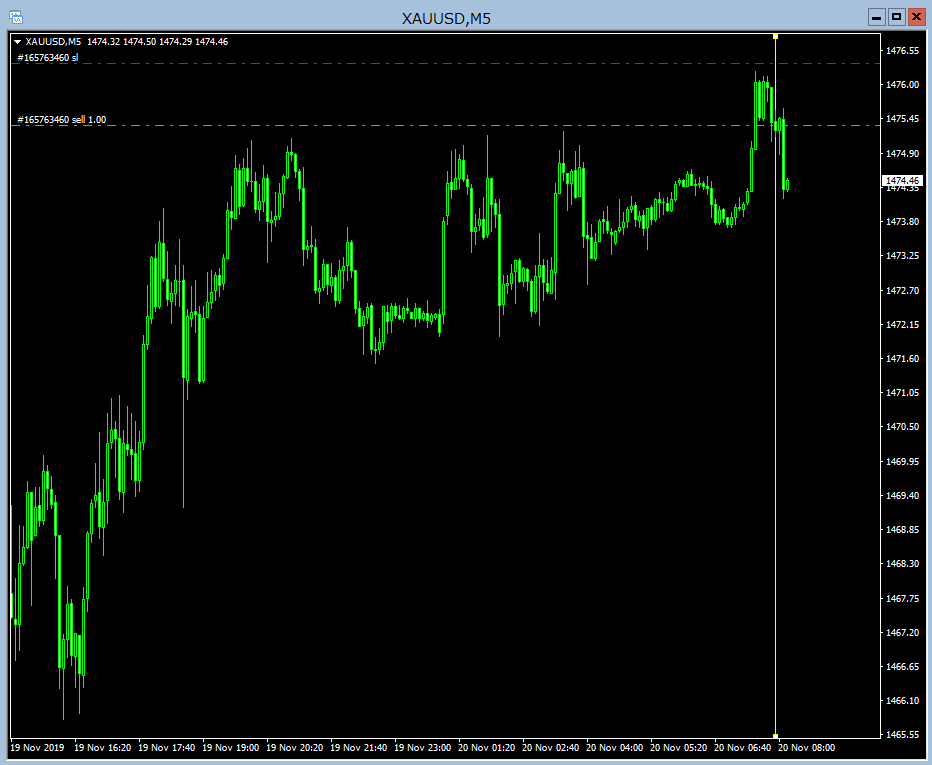Click the current price tag 1474.46
The width and height of the screenshot is (932, 765).
click(x=902, y=181)
